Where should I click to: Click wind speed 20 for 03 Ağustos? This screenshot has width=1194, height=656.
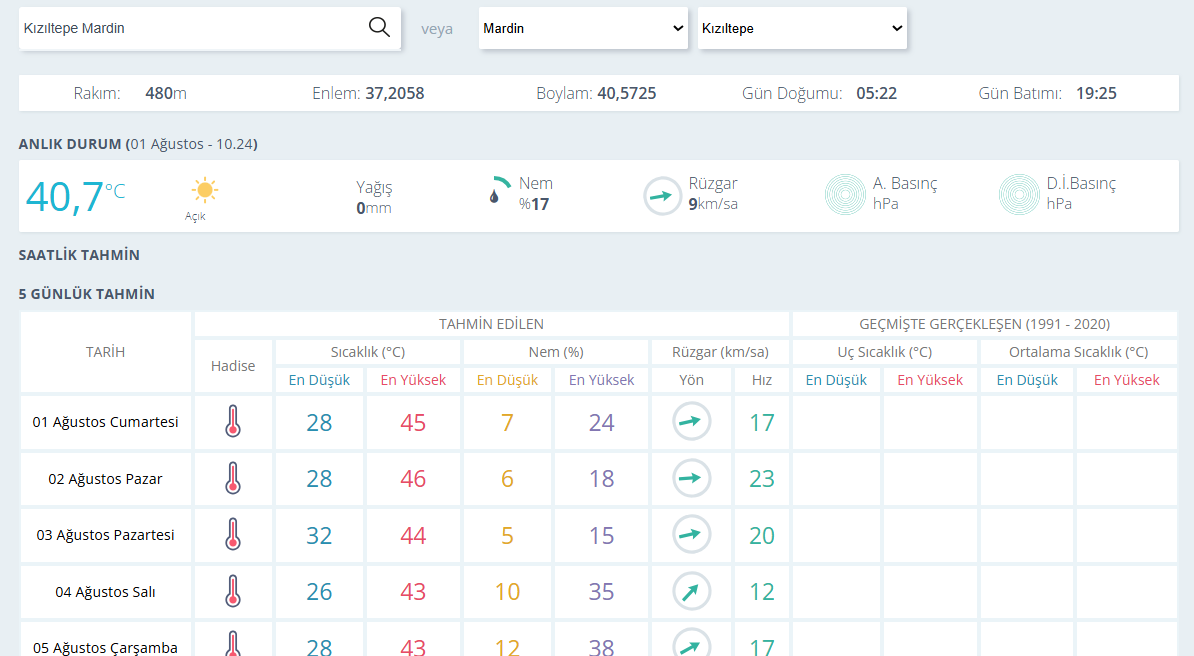(x=761, y=535)
